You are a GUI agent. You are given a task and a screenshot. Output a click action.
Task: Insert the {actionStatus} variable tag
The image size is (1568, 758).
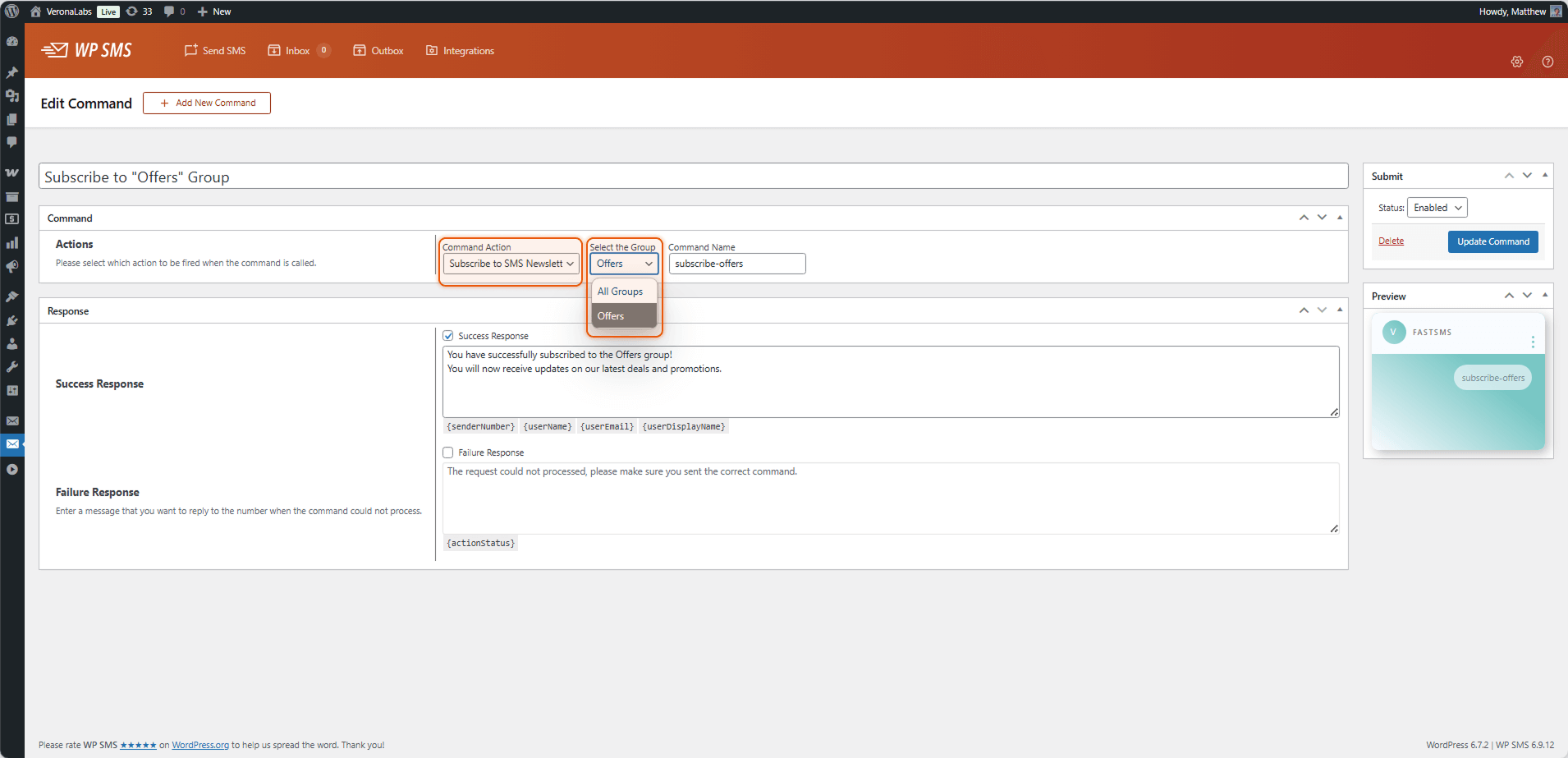[x=481, y=544]
